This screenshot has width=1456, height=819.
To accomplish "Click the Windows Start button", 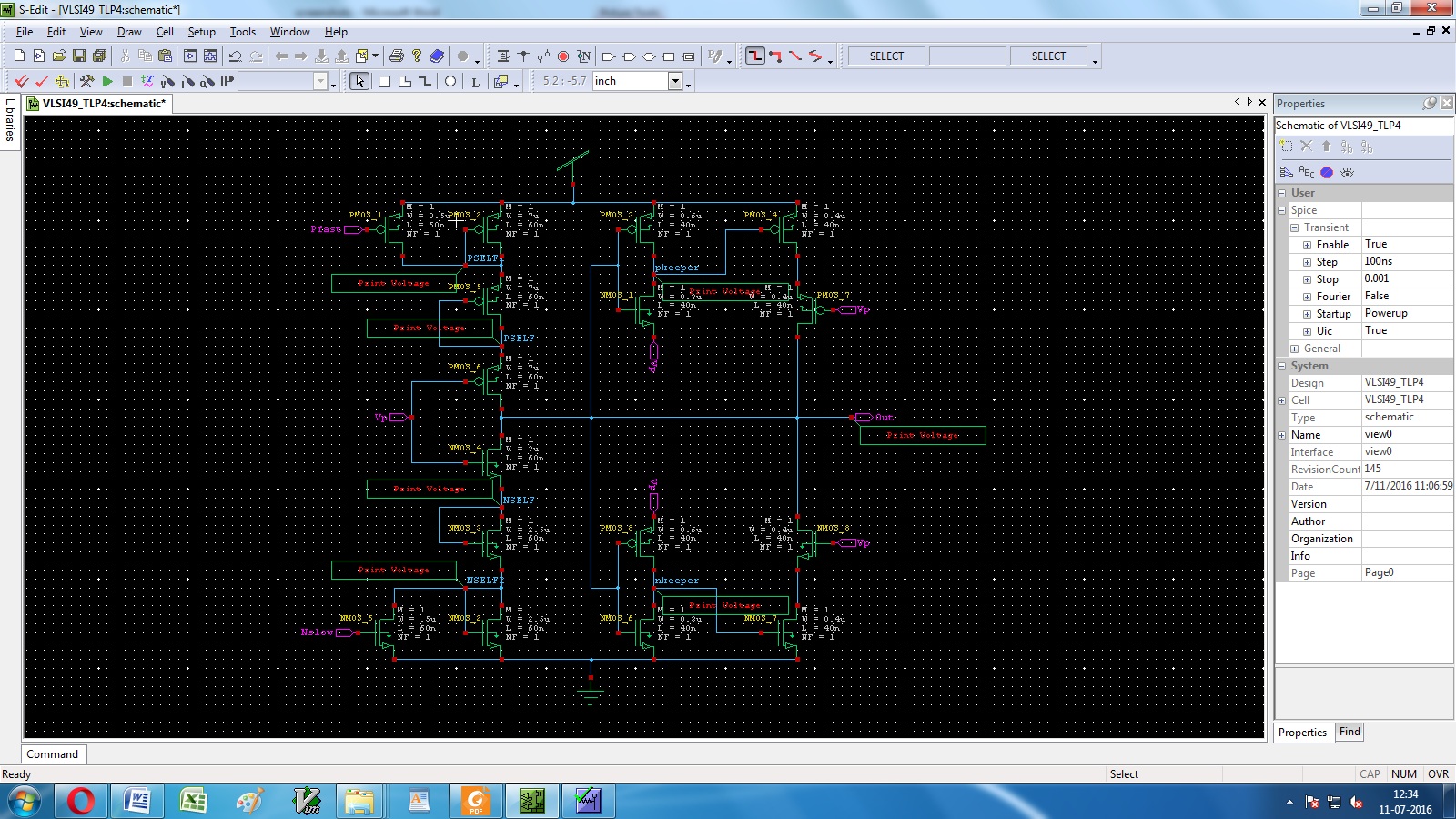I will tap(25, 801).
